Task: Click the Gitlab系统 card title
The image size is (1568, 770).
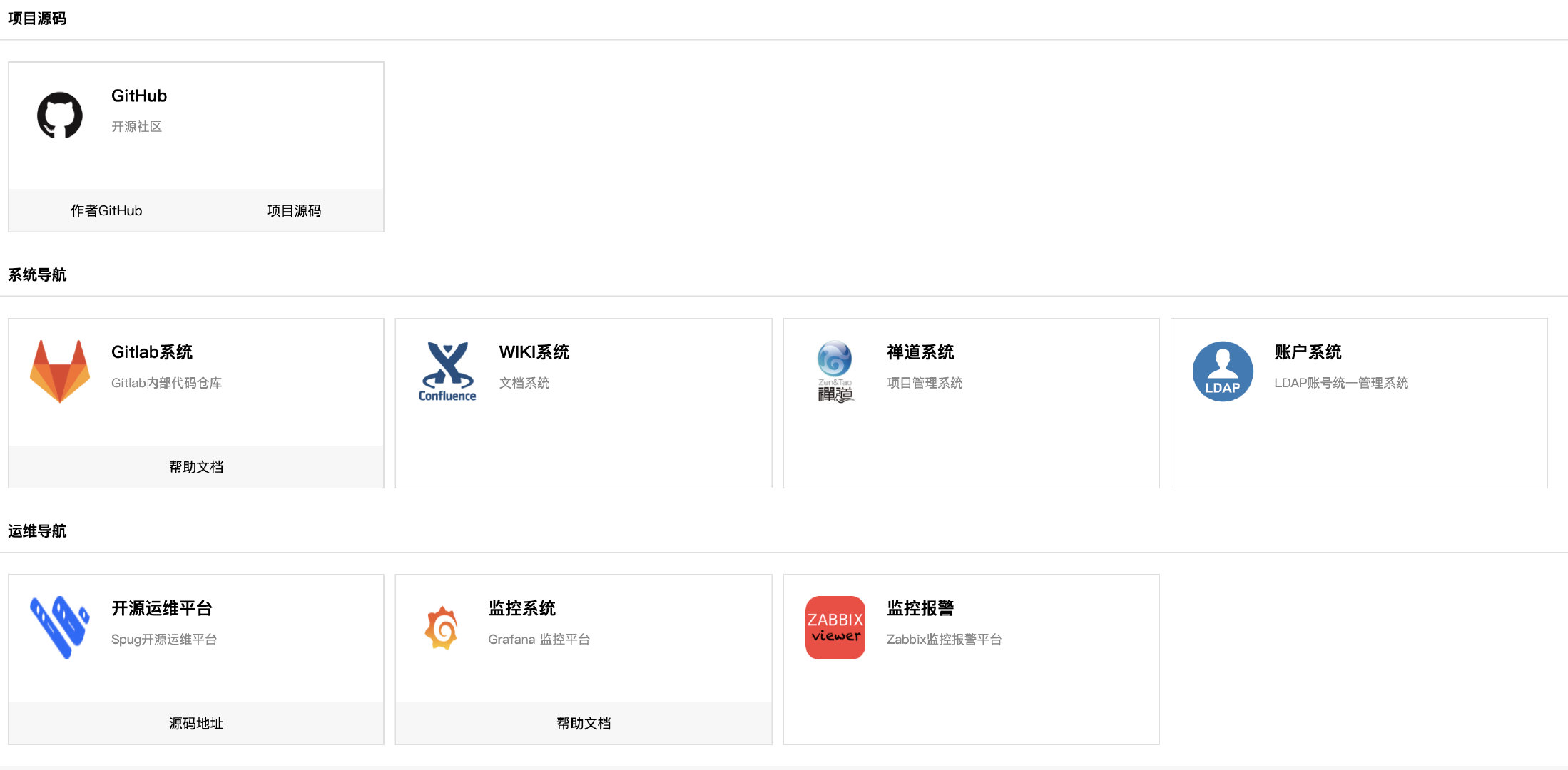Action: point(152,352)
